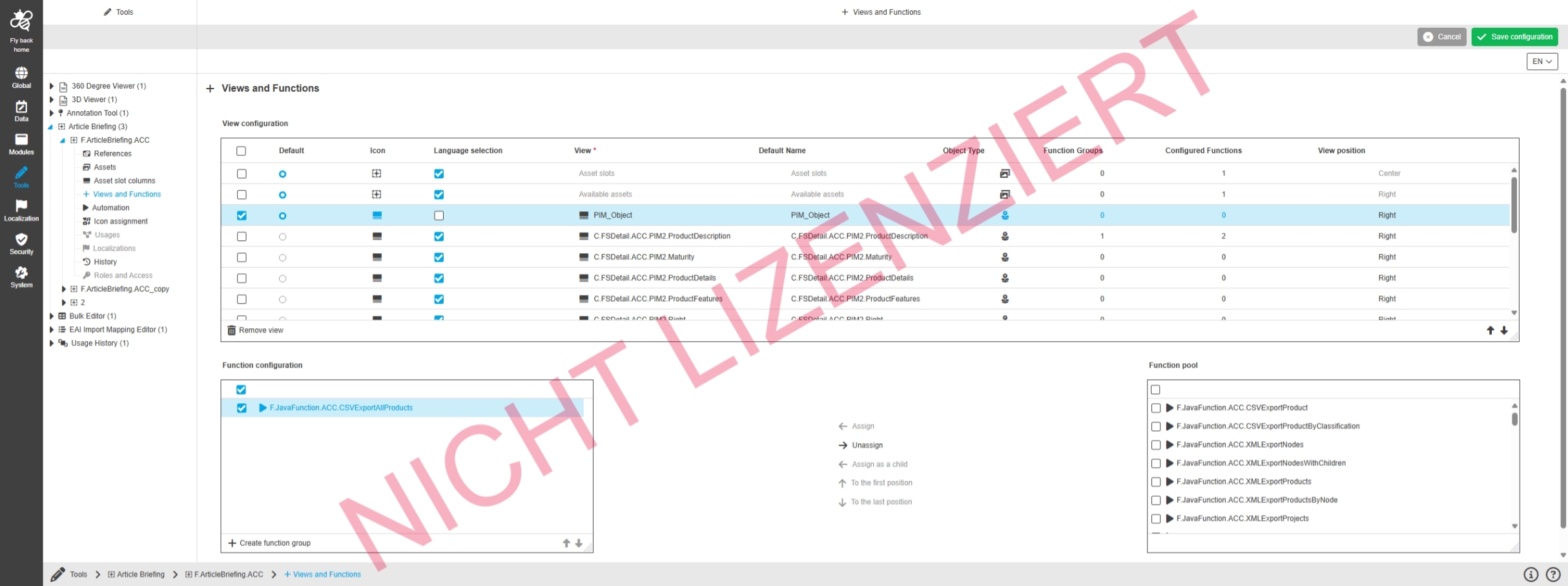The height and width of the screenshot is (586, 1568).
Task: Check the CSVExportProduct checkbox in Function pool
Action: (x=1156, y=408)
